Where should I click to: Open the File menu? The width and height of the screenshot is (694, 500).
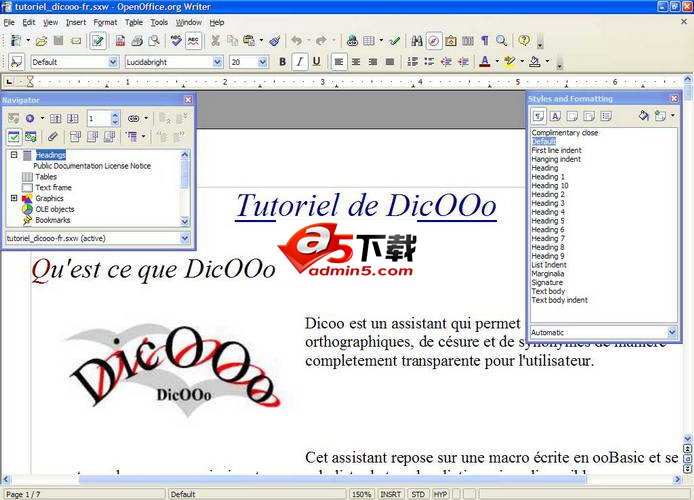pyautogui.click(x=9, y=22)
